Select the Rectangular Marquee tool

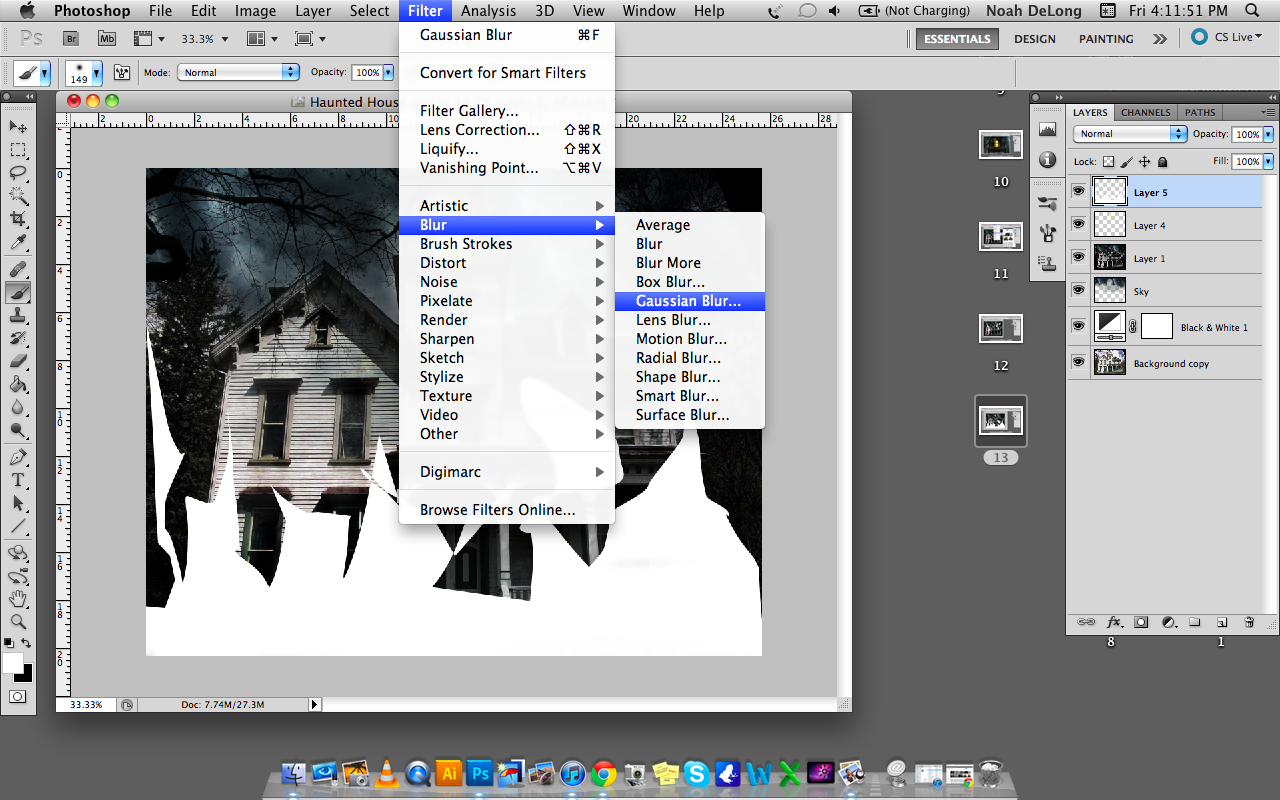(18, 150)
